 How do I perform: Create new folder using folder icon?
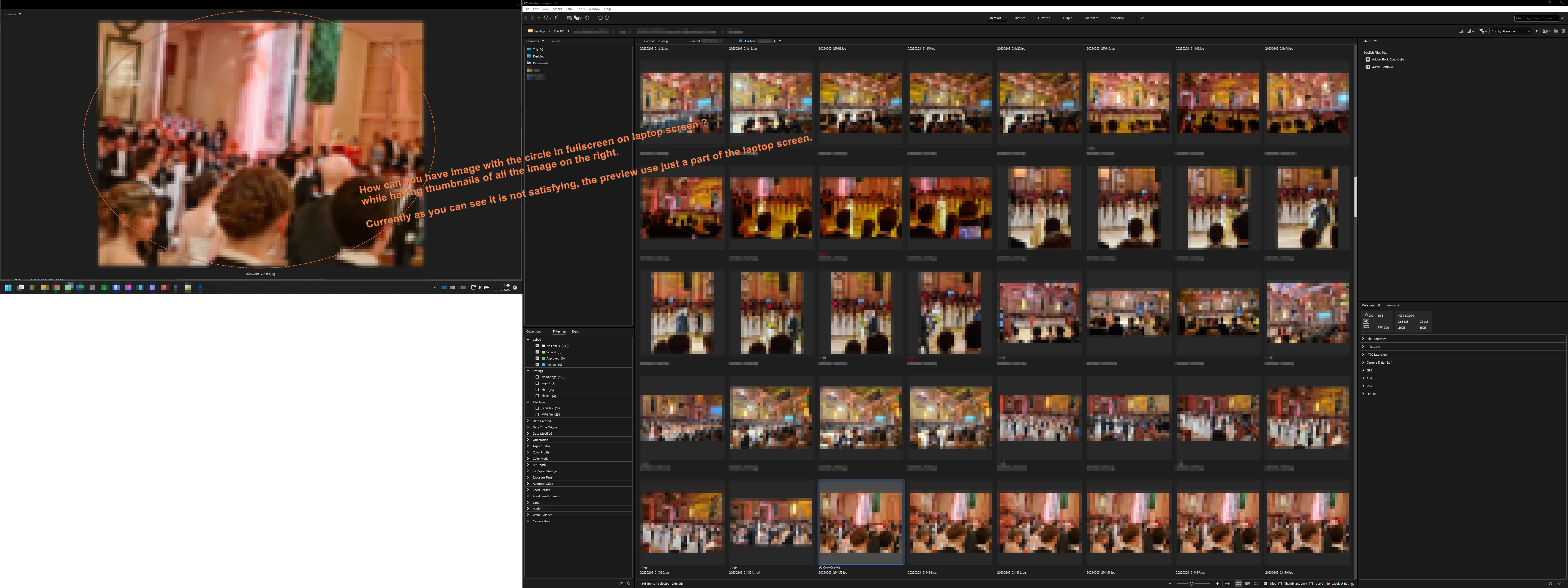(x=1557, y=31)
